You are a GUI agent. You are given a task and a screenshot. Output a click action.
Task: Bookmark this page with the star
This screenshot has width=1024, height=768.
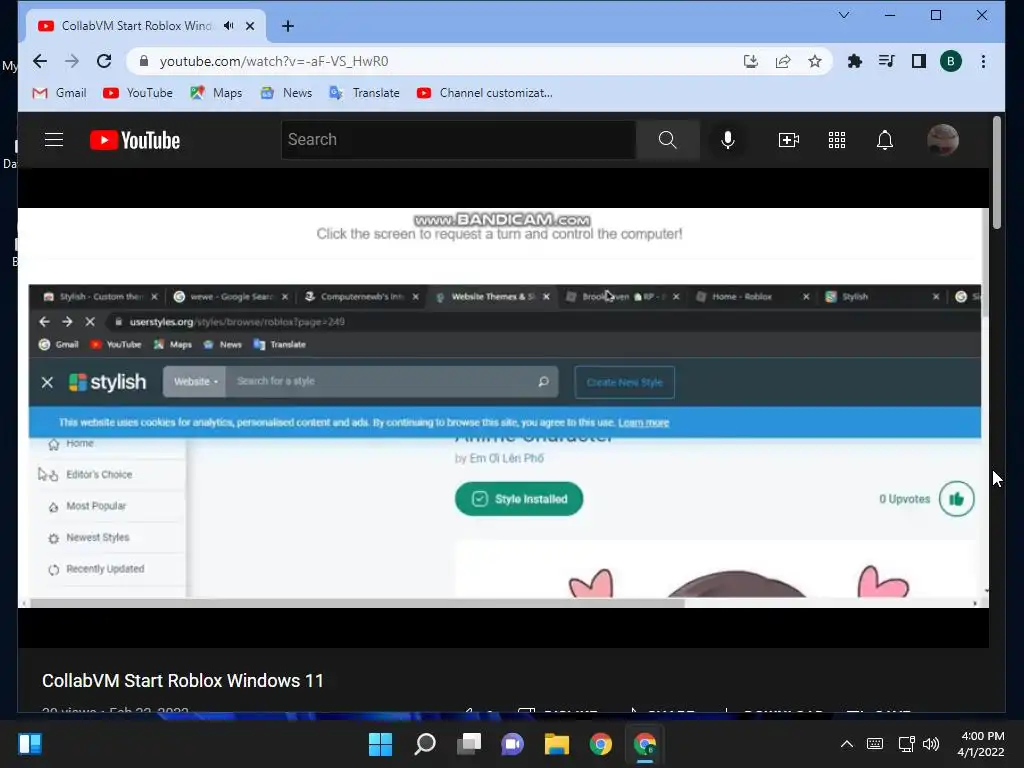click(815, 61)
